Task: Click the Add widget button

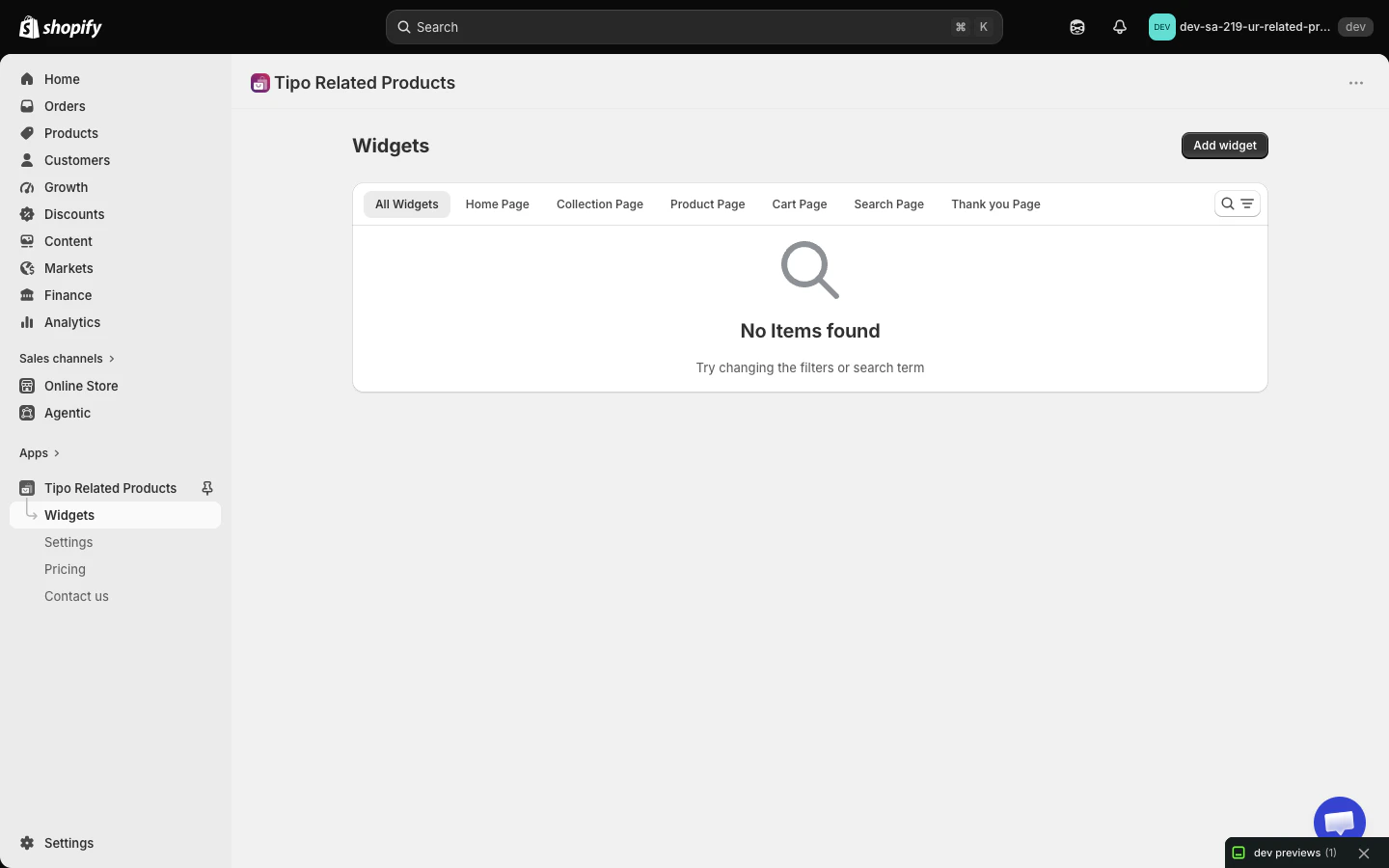Action: (x=1225, y=146)
